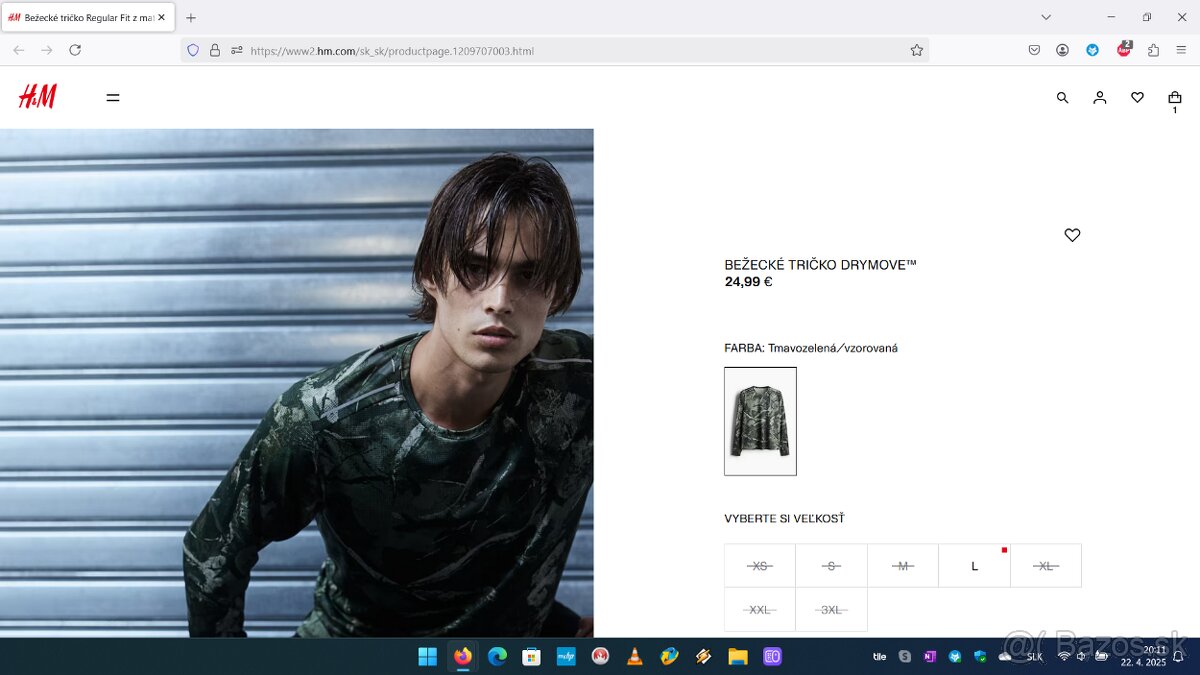
Task: Open the H&M account profile icon
Action: (x=1099, y=98)
